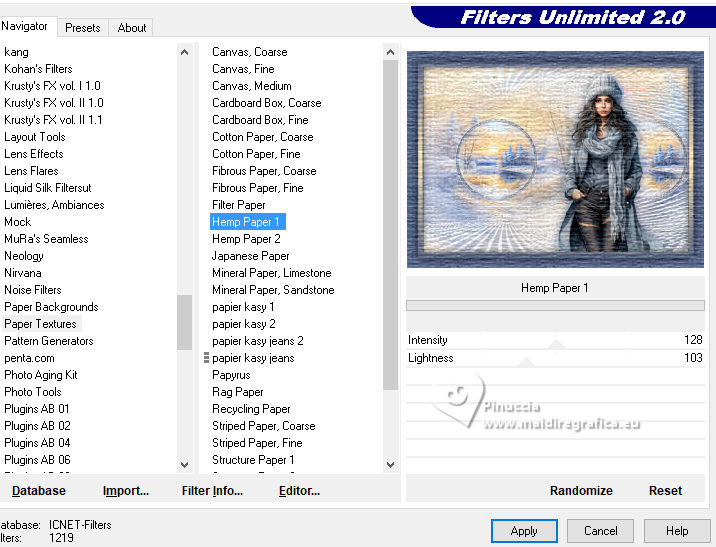Select MuRa's Seamless category
Image resolution: width=716 pixels, height=547 pixels.
click(46, 239)
